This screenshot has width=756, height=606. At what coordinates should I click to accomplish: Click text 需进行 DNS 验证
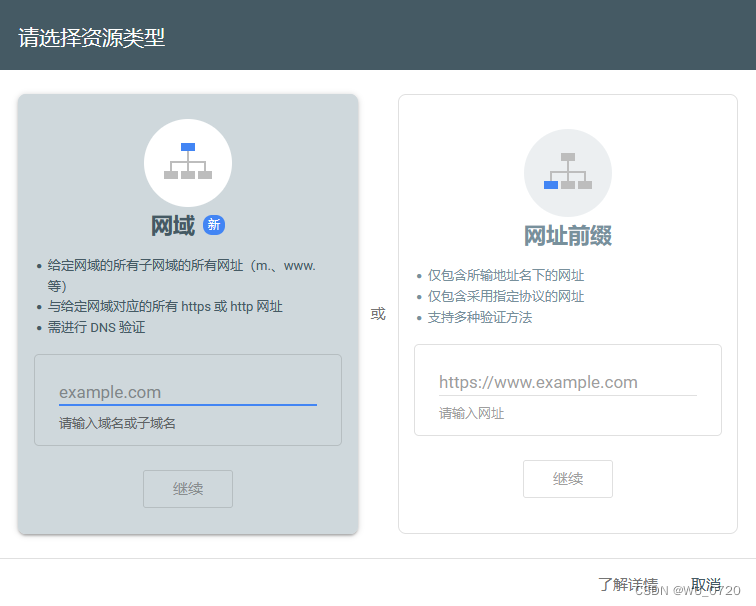[x=96, y=327]
